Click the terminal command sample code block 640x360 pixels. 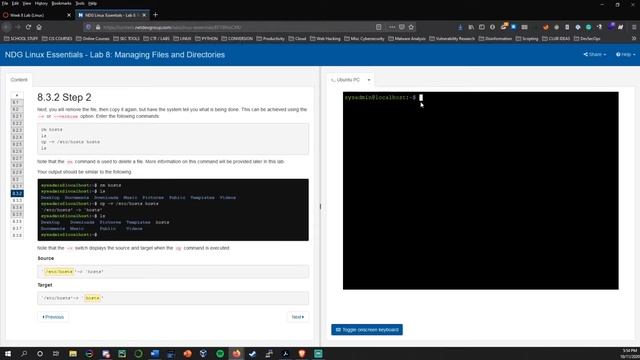click(173, 139)
